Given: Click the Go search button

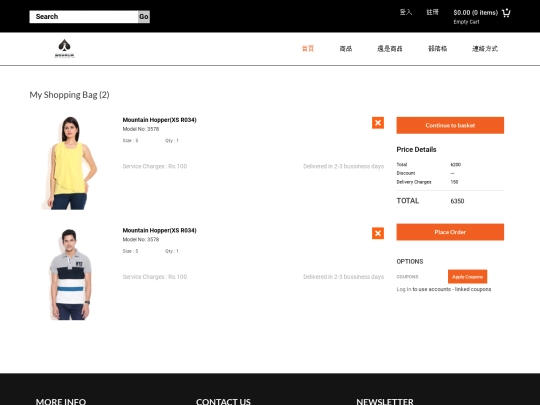Looking at the screenshot, I should (x=144, y=17).
